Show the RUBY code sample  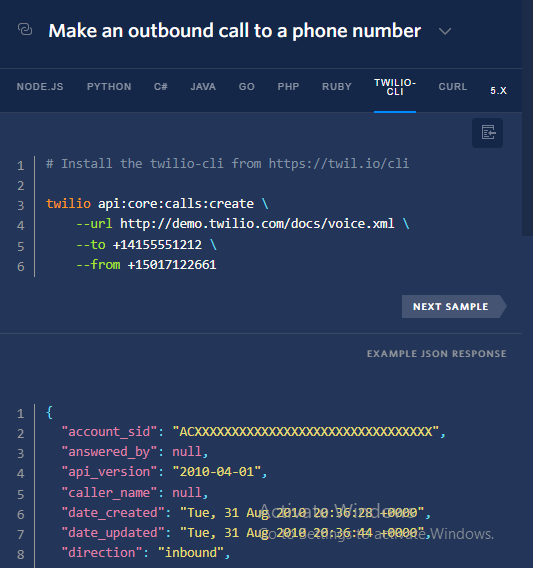point(337,87)
